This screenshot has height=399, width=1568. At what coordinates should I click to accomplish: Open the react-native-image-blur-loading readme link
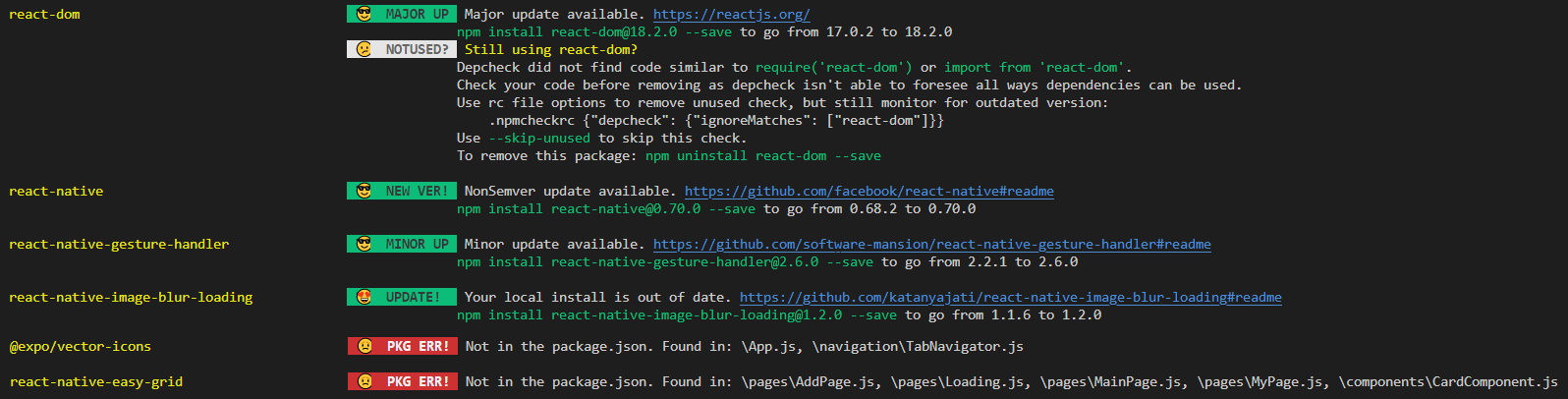click(x=1011, y=298)
